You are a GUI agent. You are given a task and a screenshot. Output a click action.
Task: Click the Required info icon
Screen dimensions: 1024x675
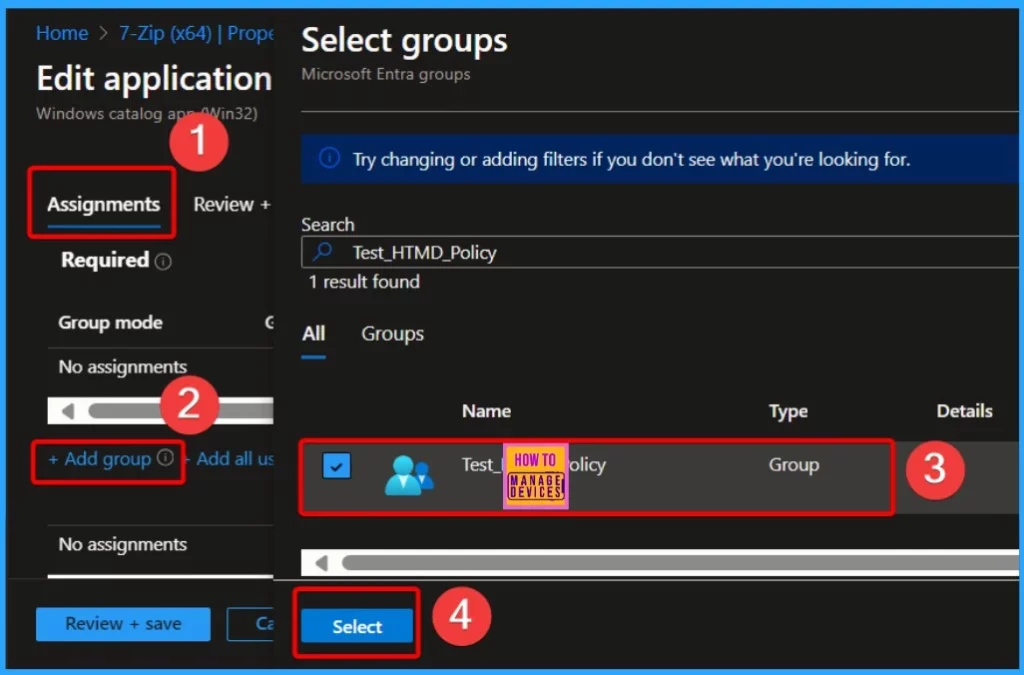coord(163,262)
